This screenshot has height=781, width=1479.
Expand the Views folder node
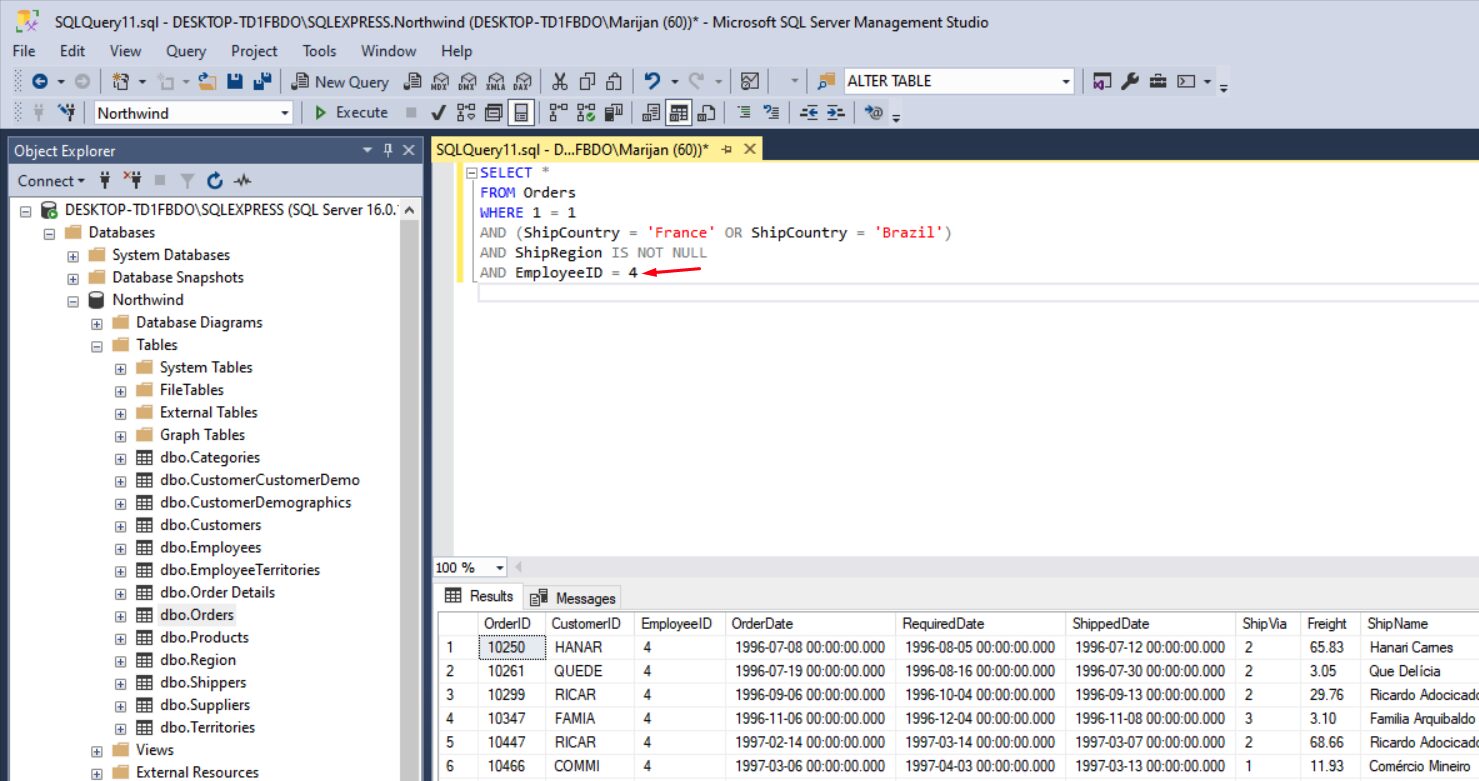[x=96, y=750]
